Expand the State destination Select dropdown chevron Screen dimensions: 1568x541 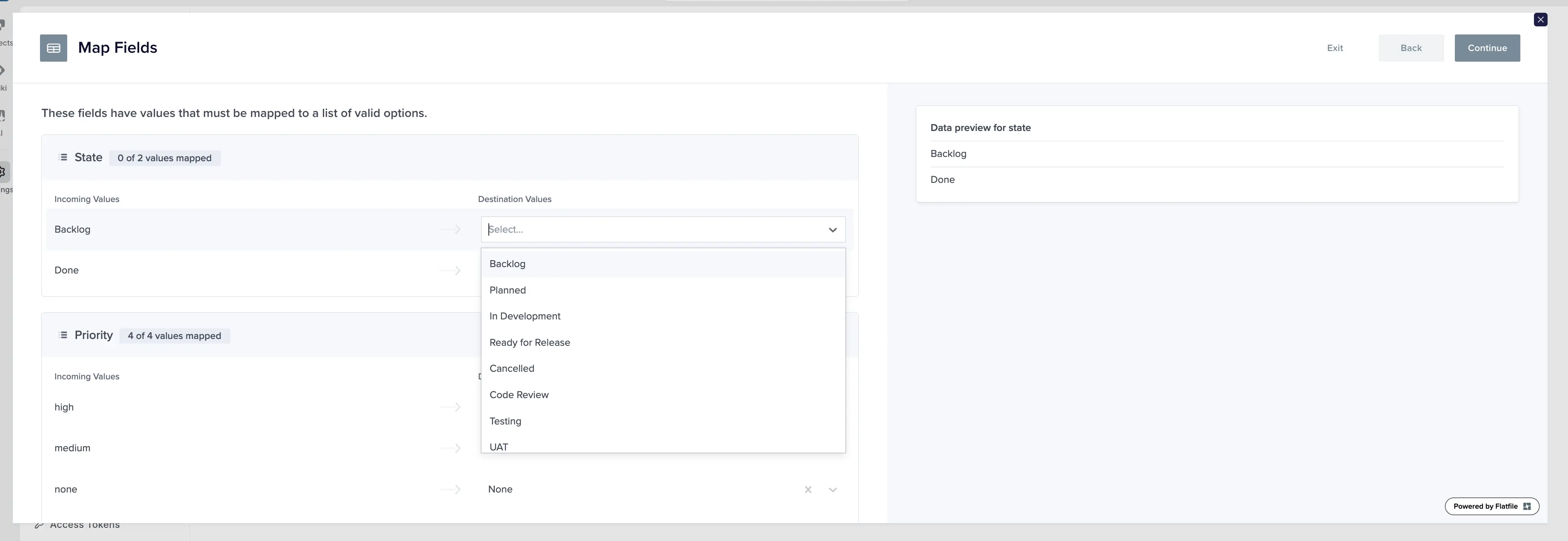[832, 229]
